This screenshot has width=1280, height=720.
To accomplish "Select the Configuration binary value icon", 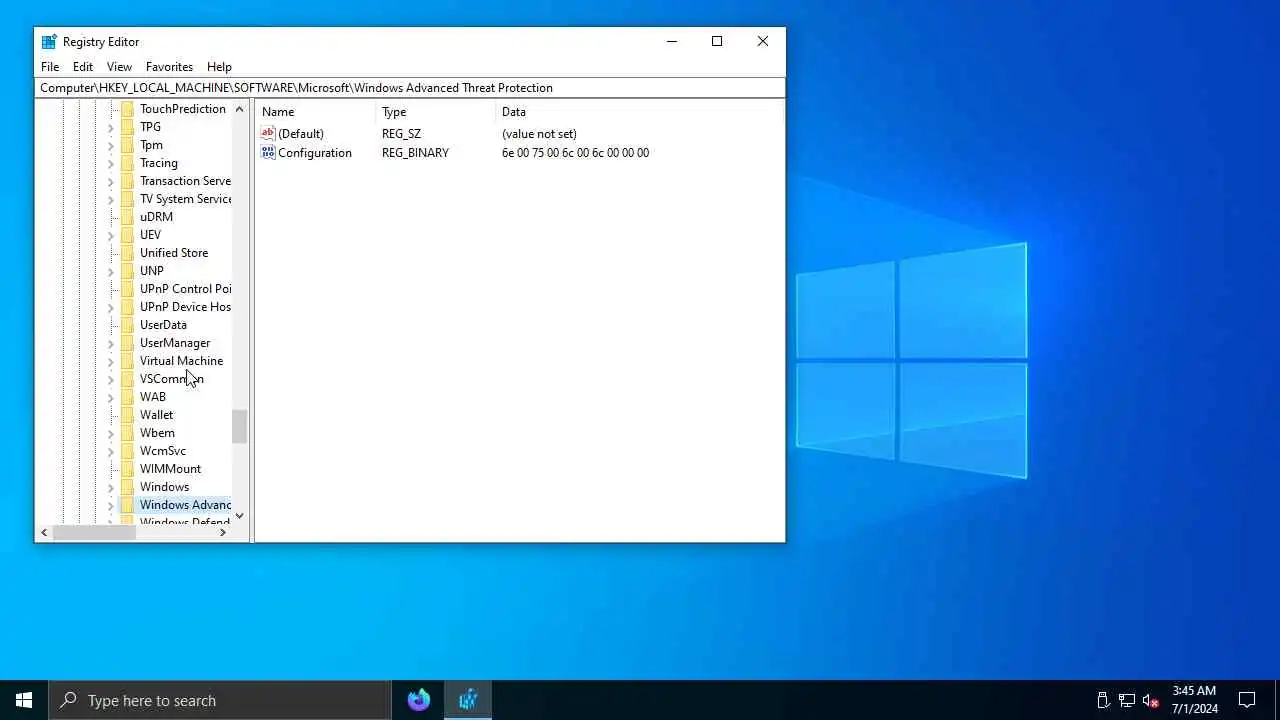I will pyautogui.click(x=267, y=152).
